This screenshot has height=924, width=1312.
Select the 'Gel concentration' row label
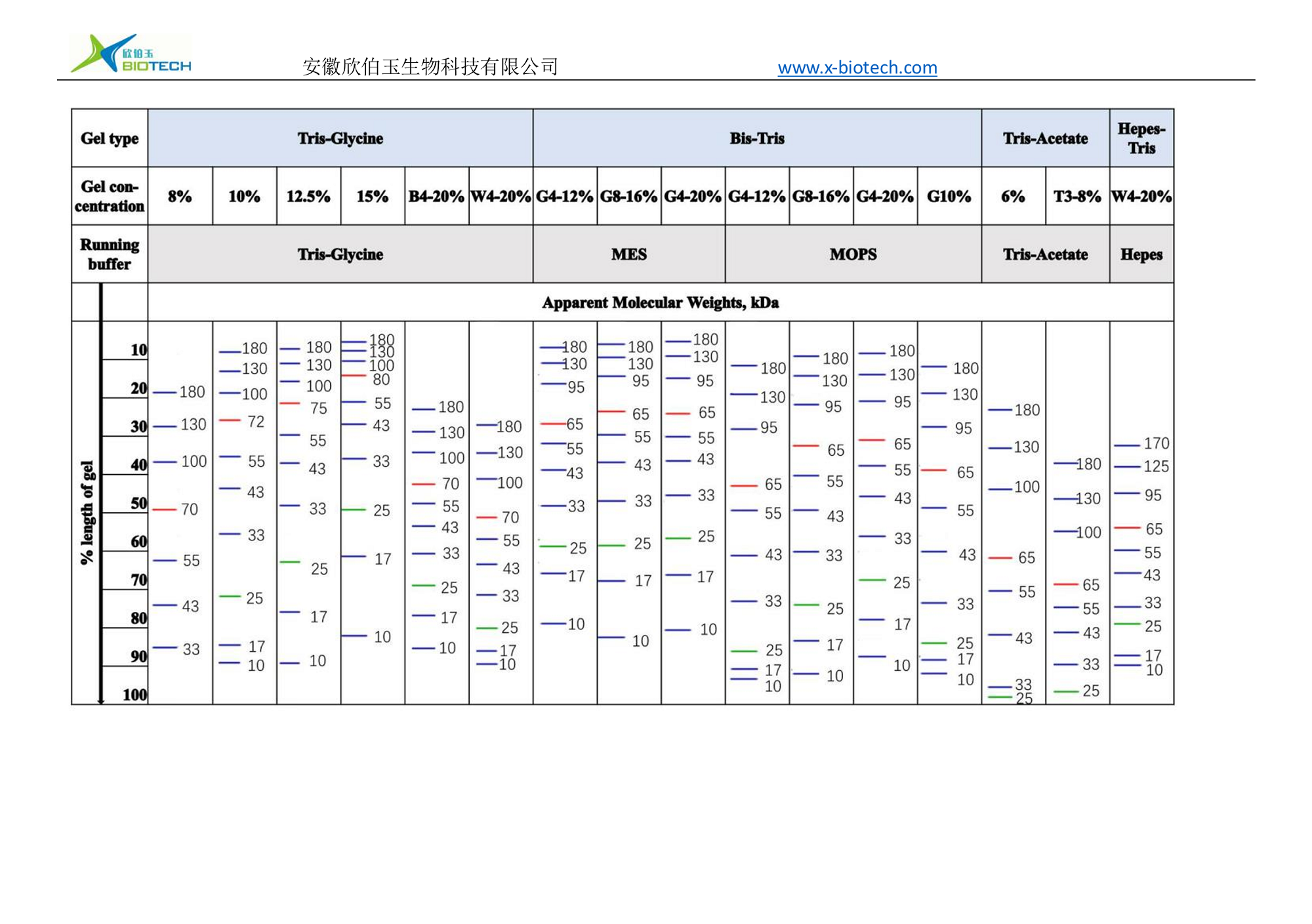click(110, 196)
